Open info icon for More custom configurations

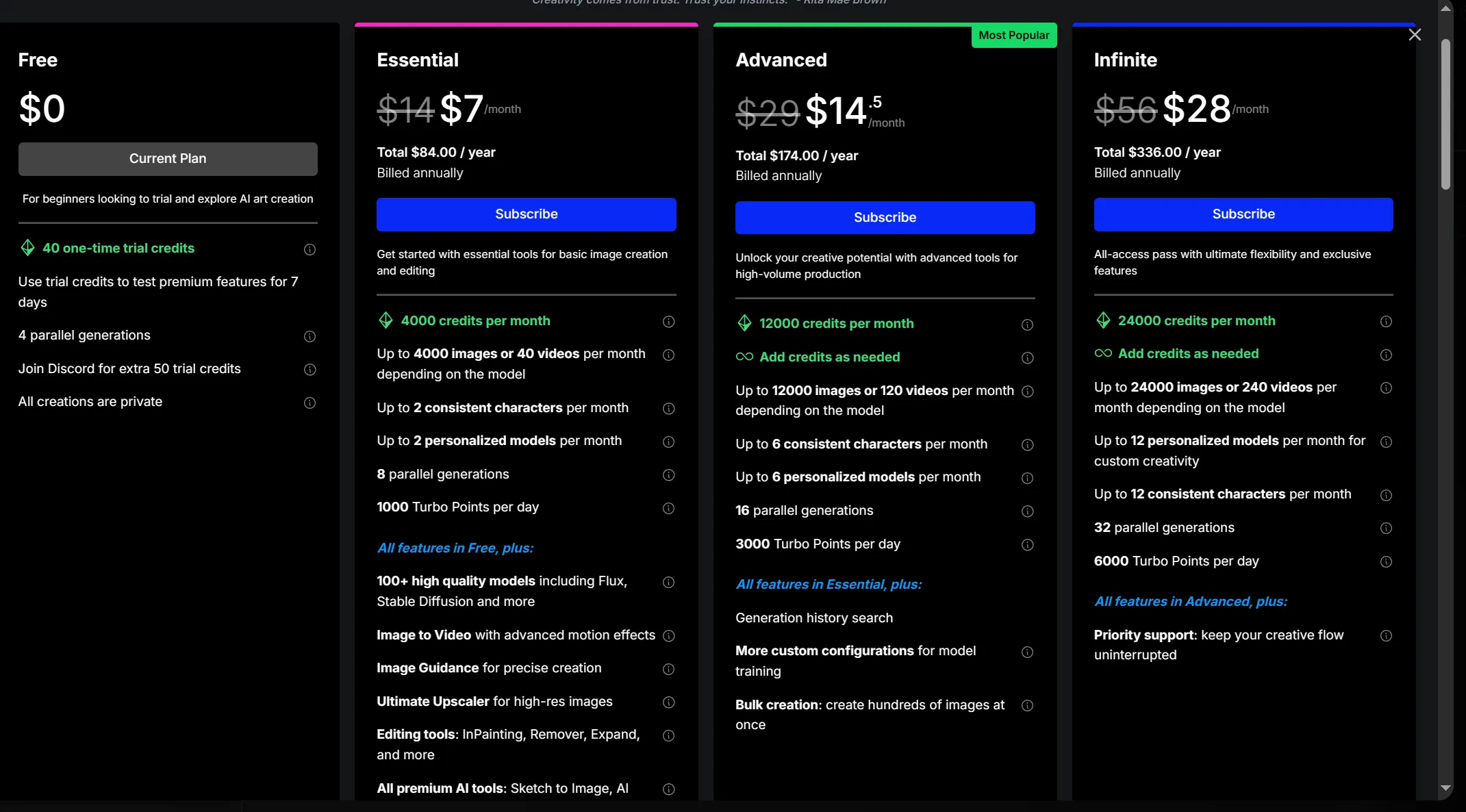1027,652
